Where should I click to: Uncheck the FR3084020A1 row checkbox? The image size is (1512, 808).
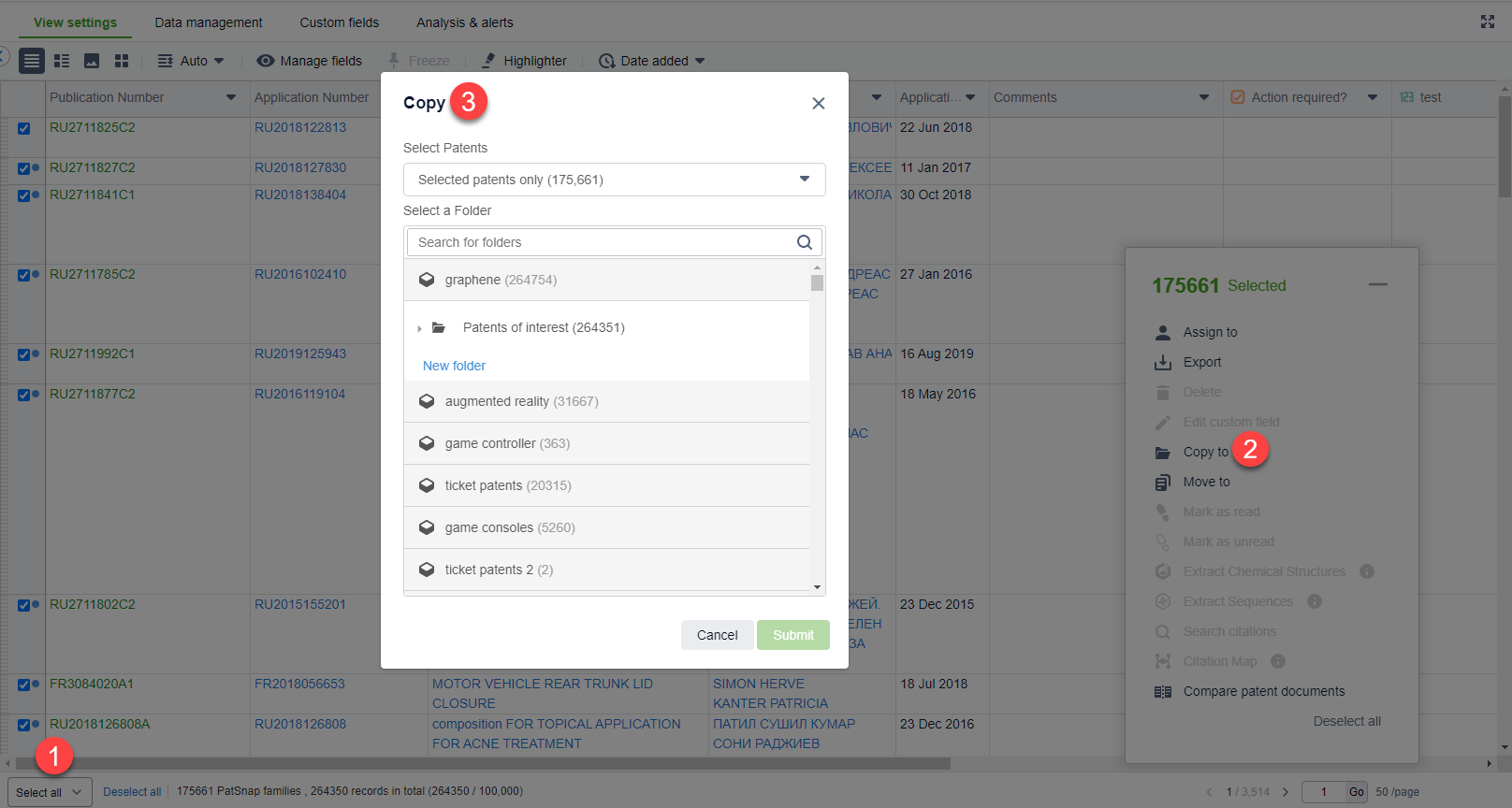pos(24,685)
